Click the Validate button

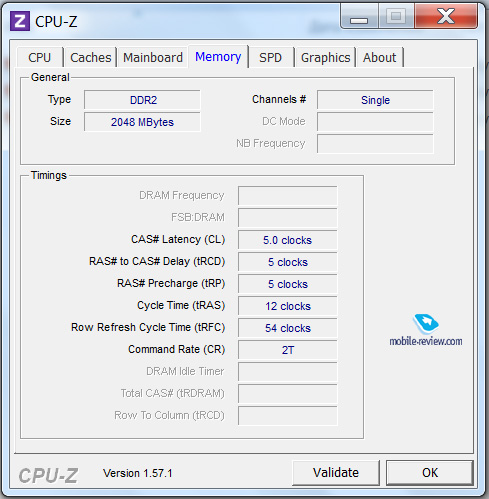click(x=336, y=473)
